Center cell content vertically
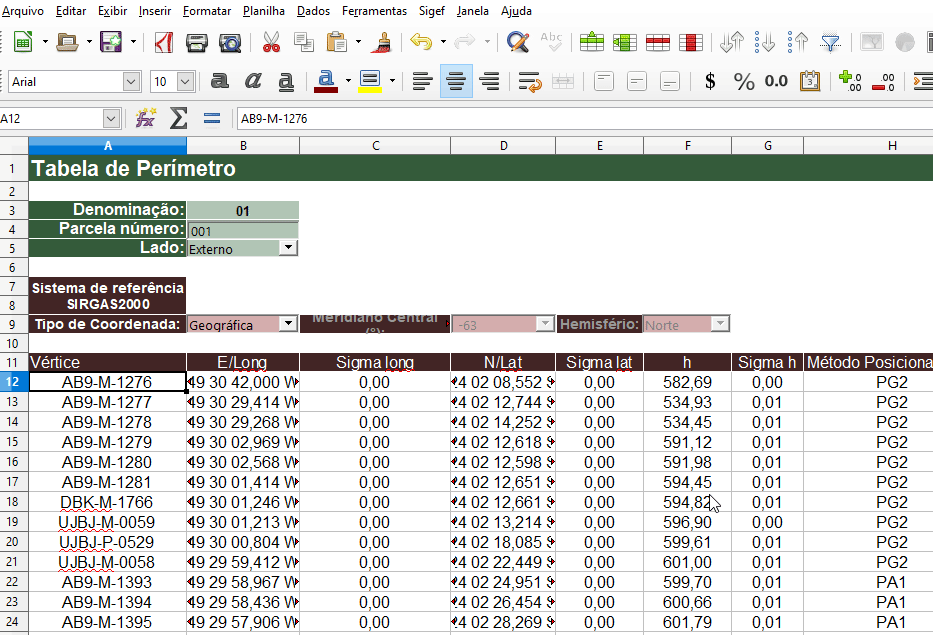This screenshot has height=635, width=933. (x=637, y=81)
